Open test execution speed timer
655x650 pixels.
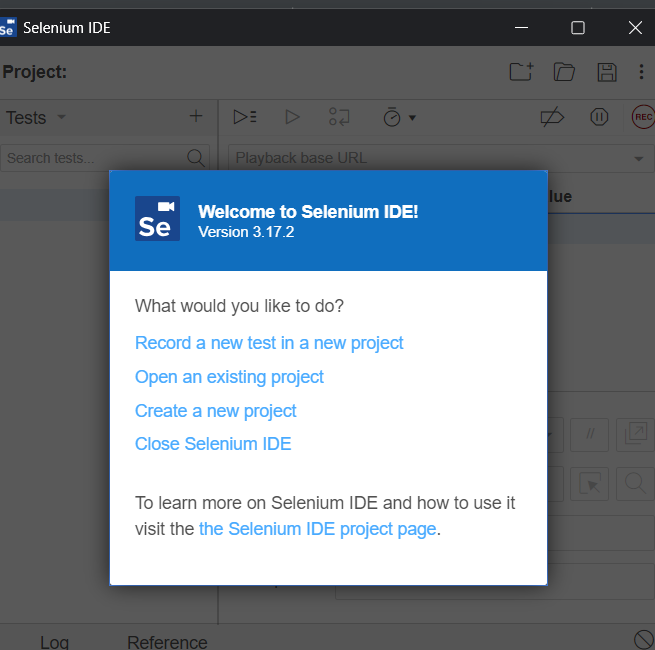(399, 117)
